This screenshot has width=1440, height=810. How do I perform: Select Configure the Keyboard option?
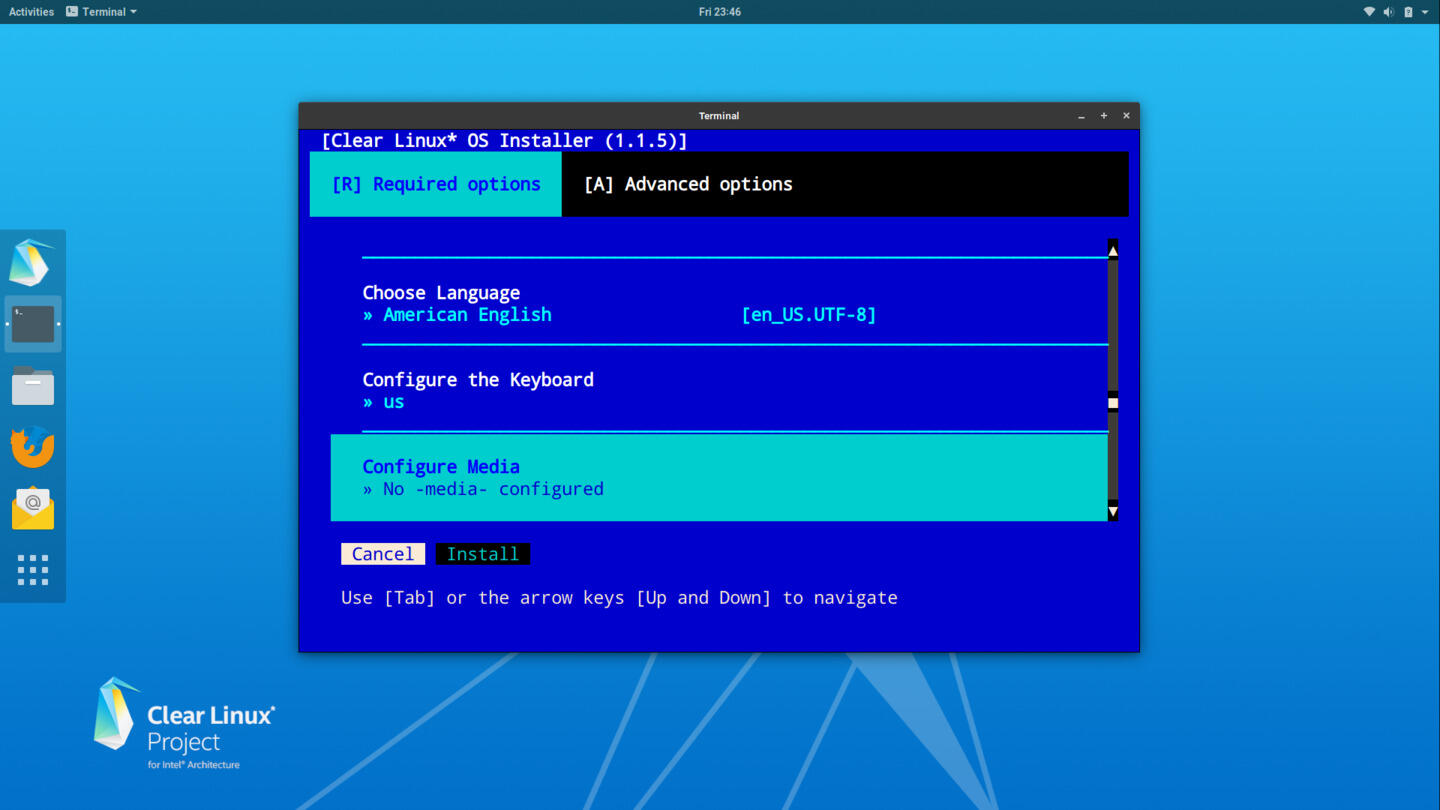pos(478,380)
